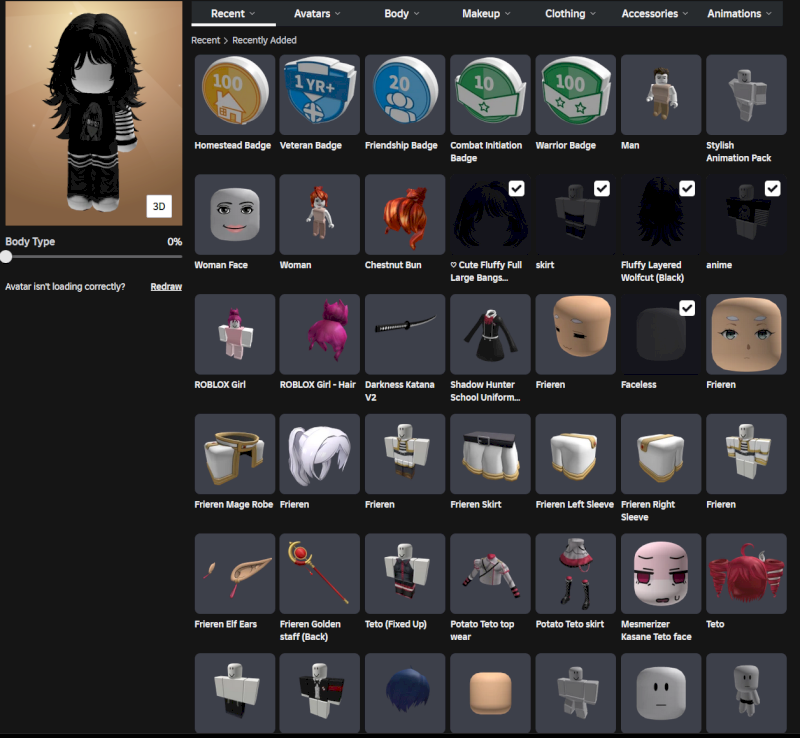Expand the Accessories tab dropdown arrow
Screen dimensions: 800x738
coord(685,14)
